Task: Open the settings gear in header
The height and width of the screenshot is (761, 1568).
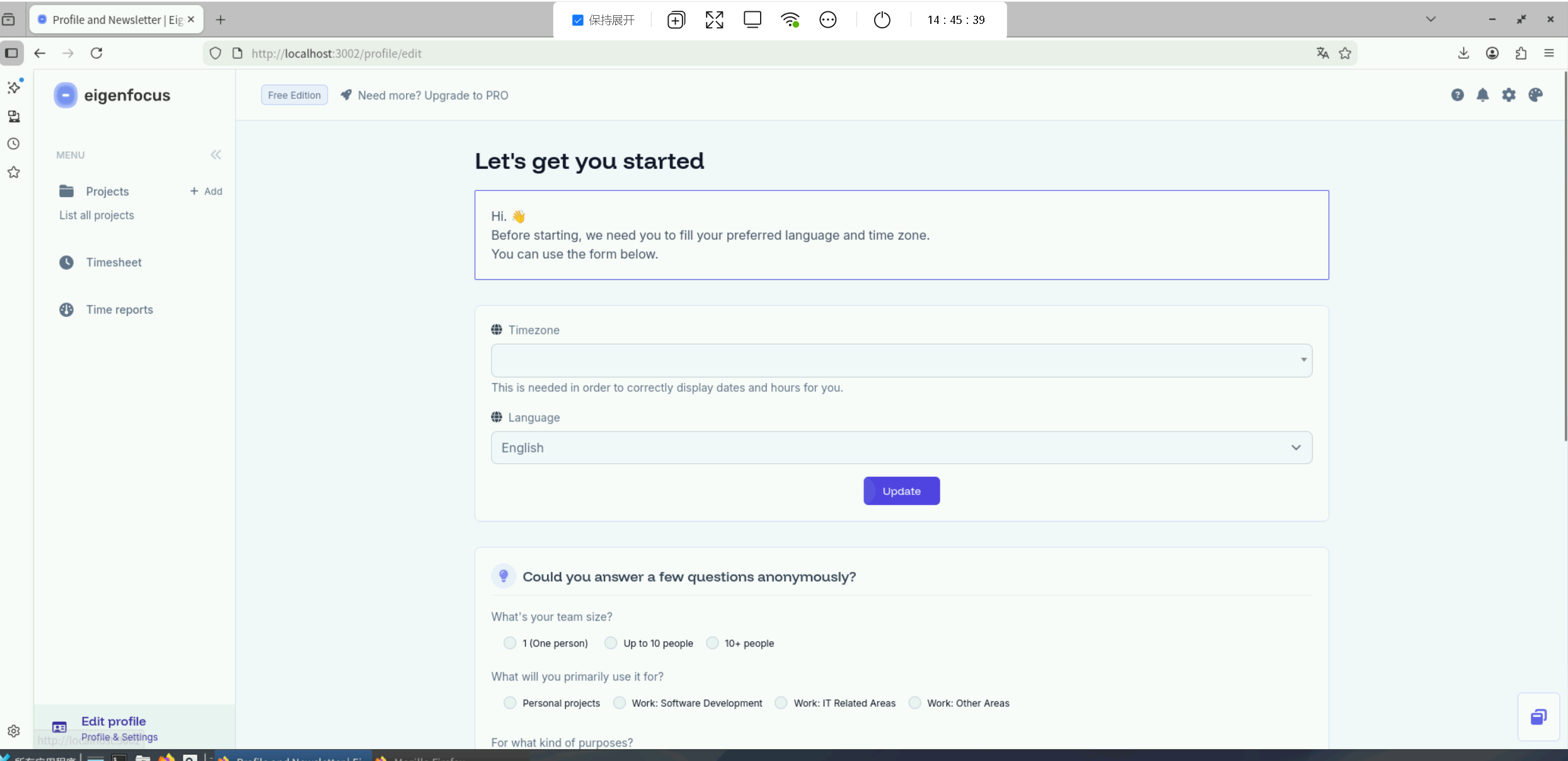Action: [x=1509, y=95]
